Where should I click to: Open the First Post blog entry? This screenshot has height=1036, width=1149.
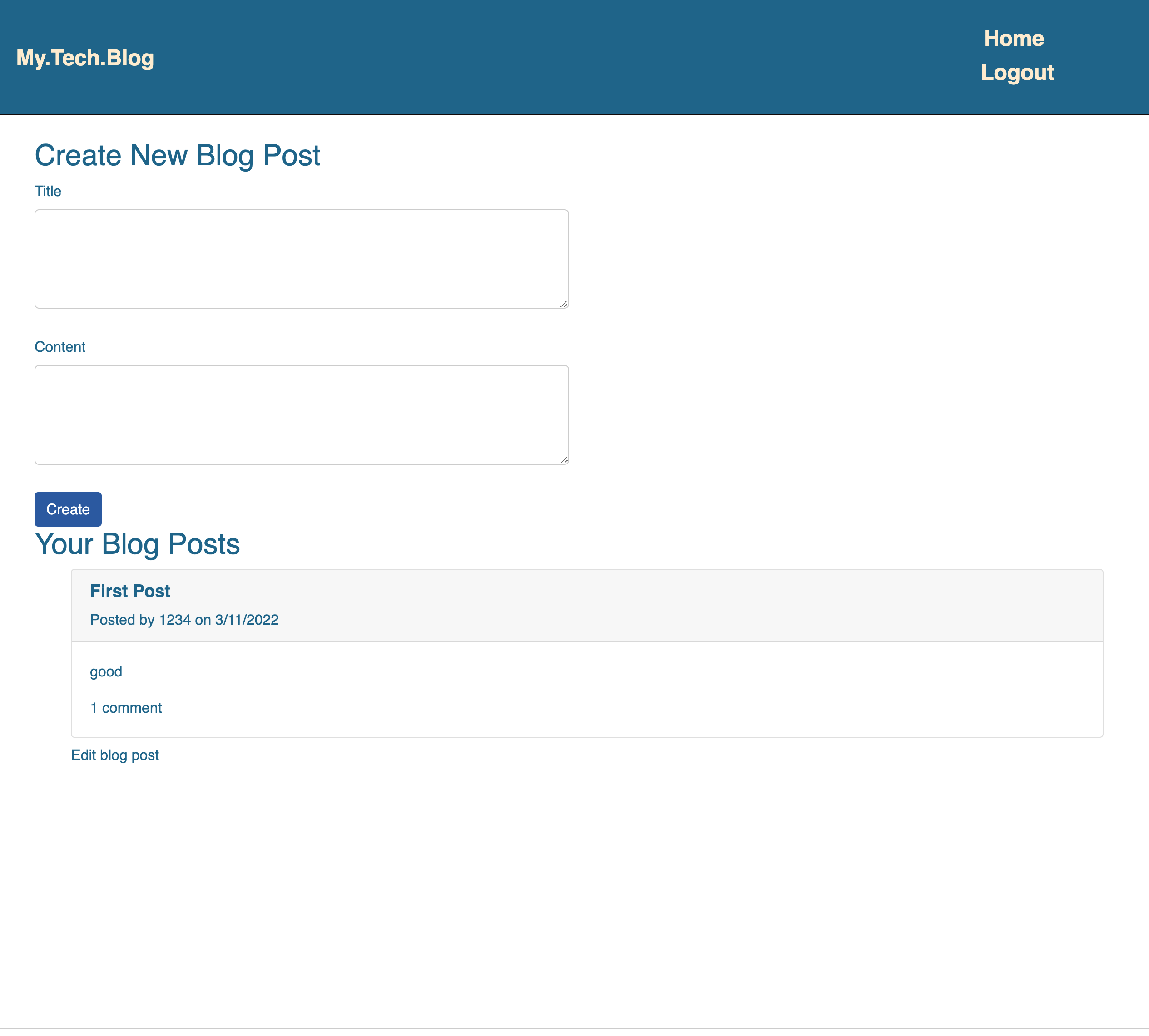(129, 591)
